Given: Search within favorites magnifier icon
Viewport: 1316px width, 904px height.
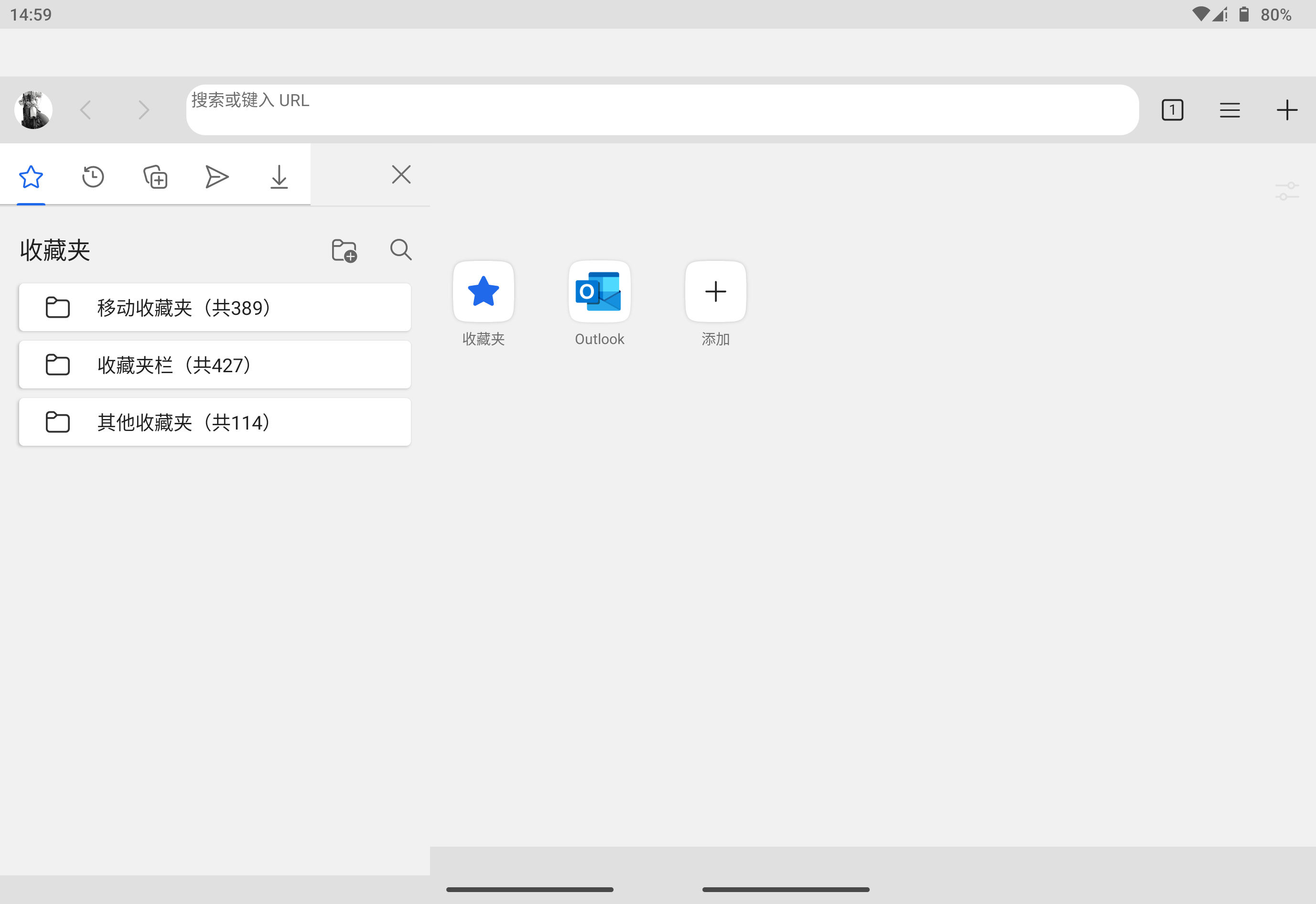Looking at the screenshot, I should 401,250.
